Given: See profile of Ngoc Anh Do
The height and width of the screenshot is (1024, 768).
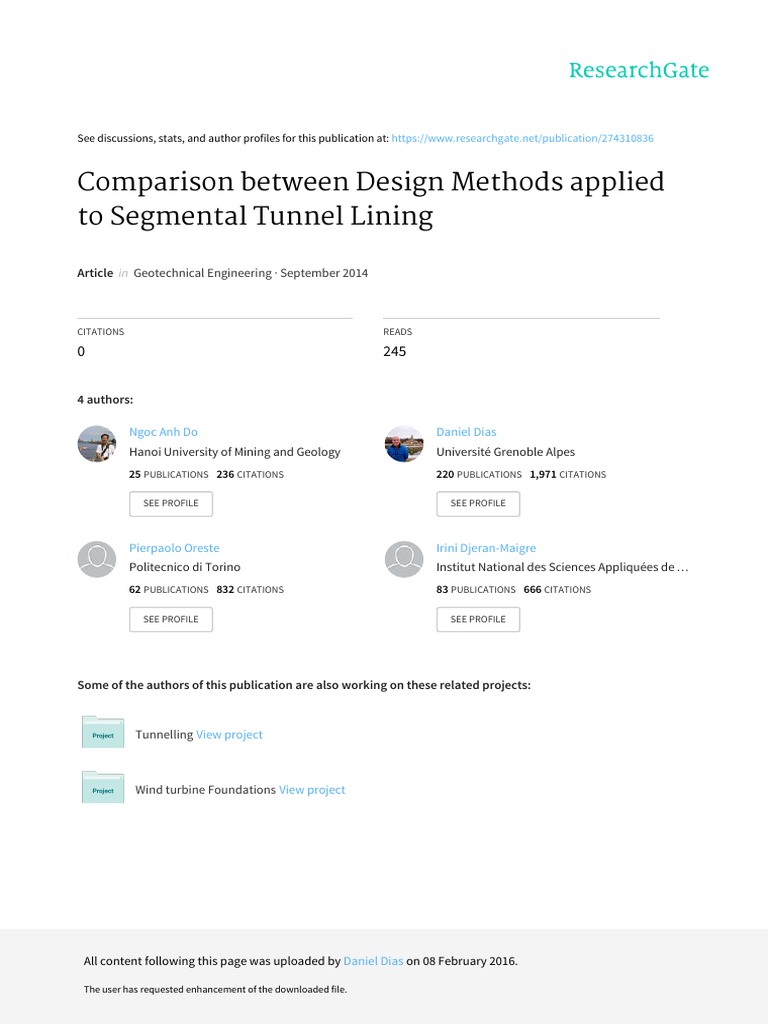Looking at the screenshot, I should click(171, 504).
